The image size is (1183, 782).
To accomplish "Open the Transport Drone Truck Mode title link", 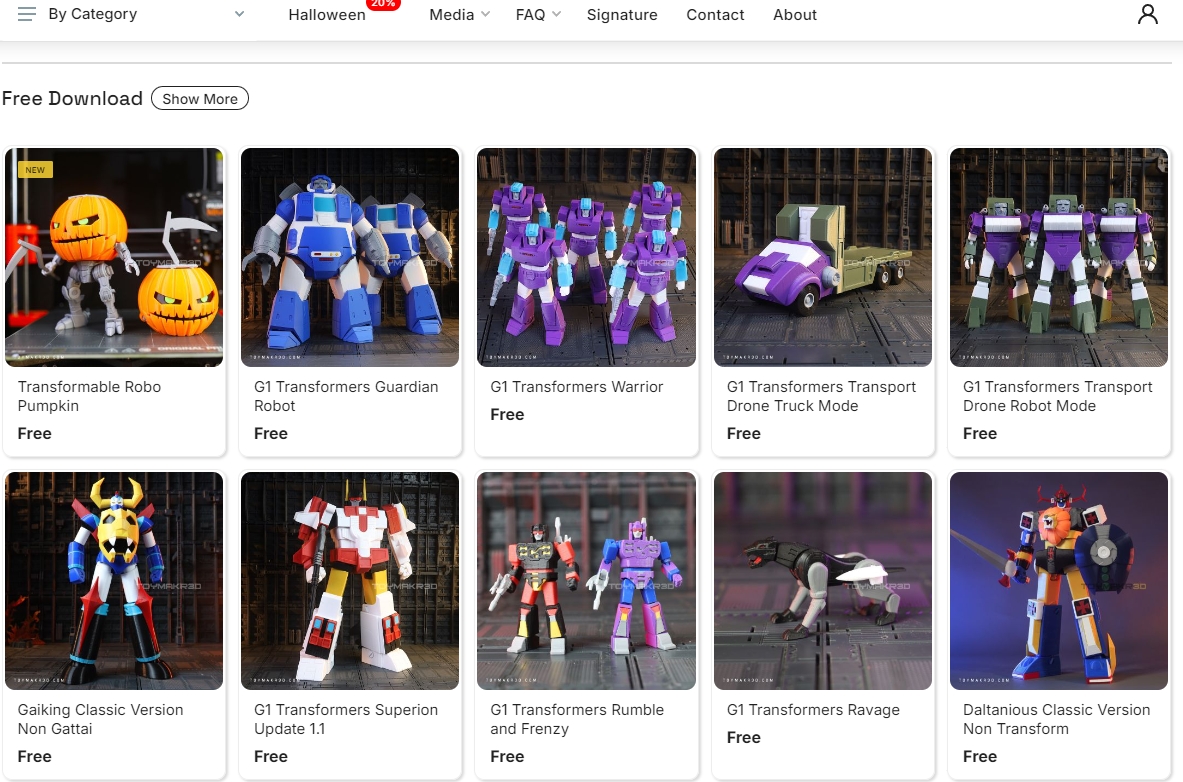I will [821, 396].
